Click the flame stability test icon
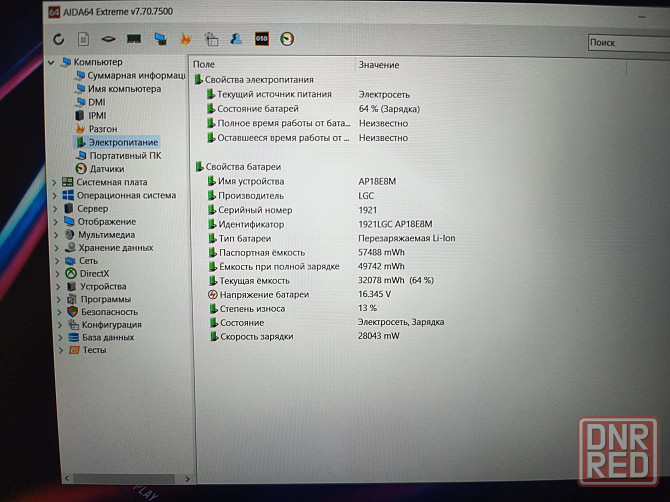The image size is (670, 502). click(x=186, y=39)
